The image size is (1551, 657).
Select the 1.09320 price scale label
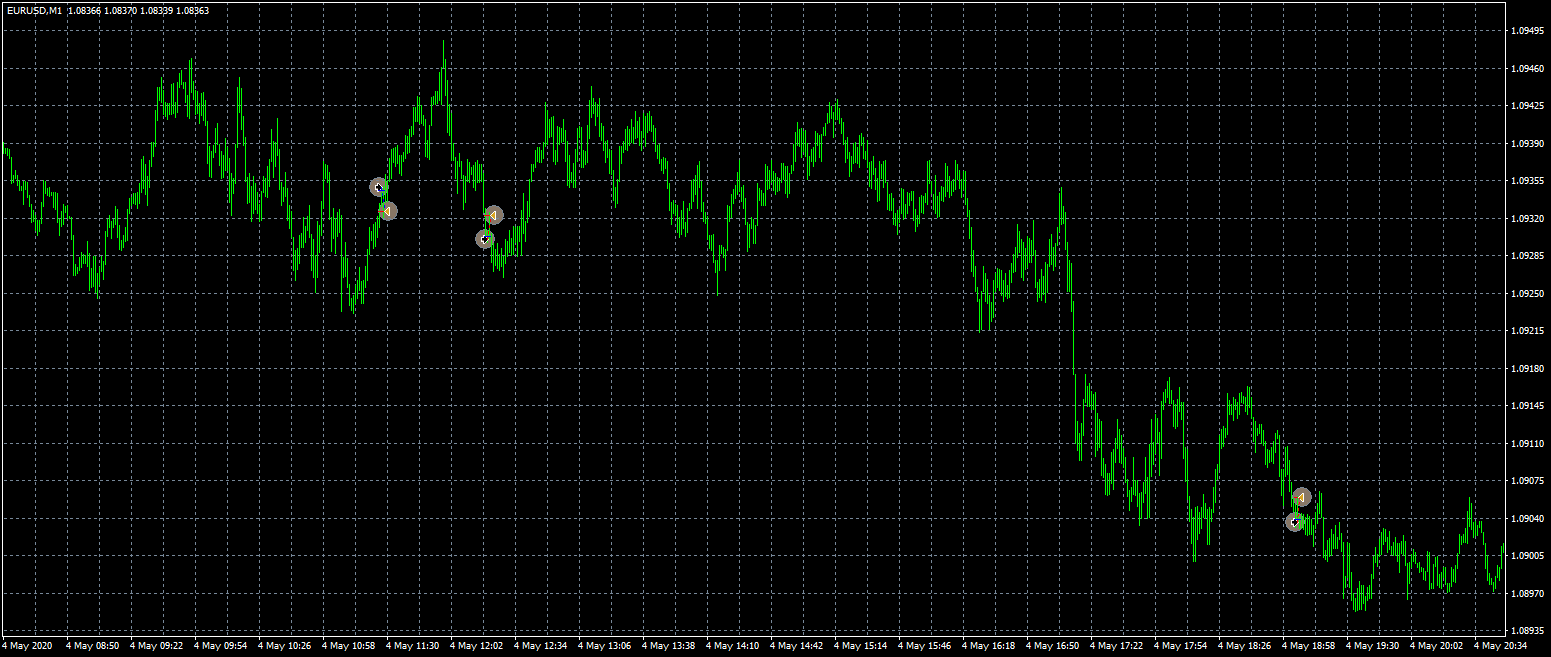[x=1530, y=218]
